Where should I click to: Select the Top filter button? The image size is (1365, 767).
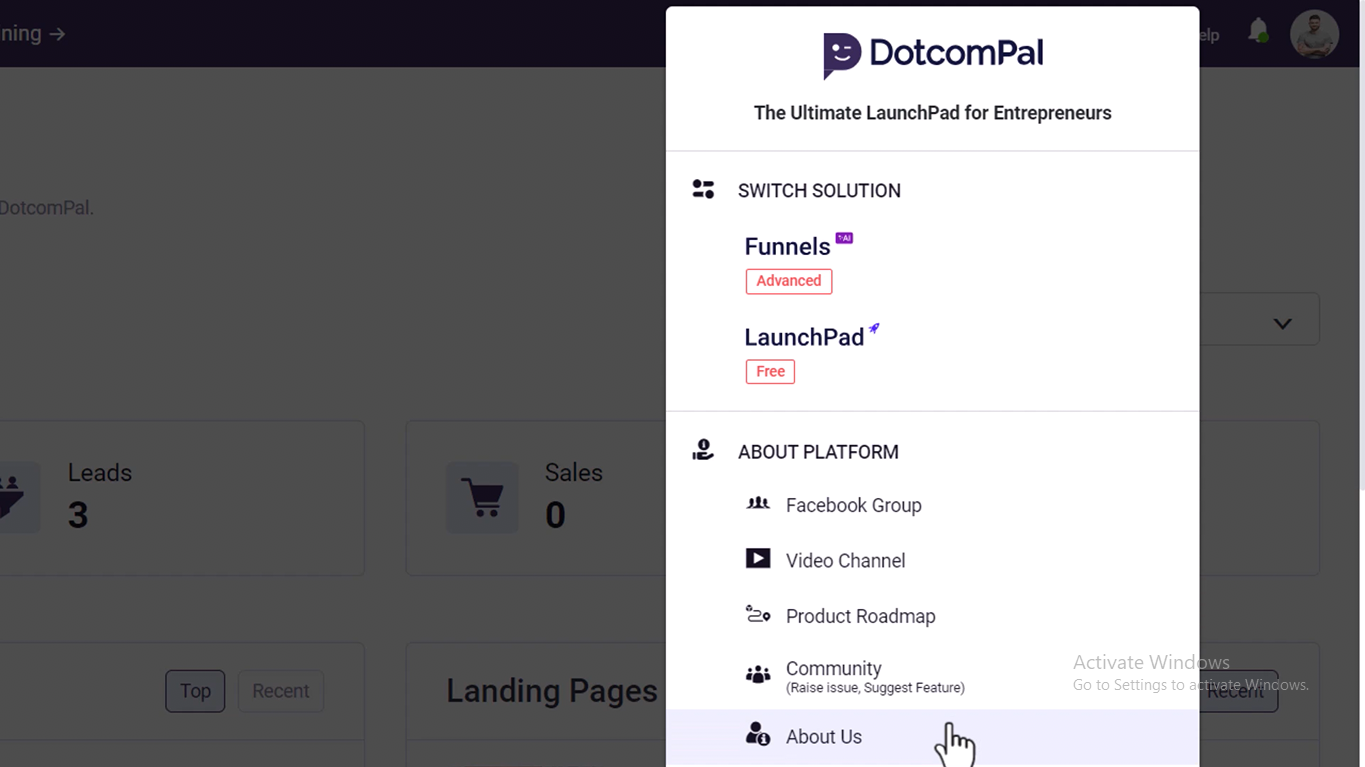tap(195, 691)
